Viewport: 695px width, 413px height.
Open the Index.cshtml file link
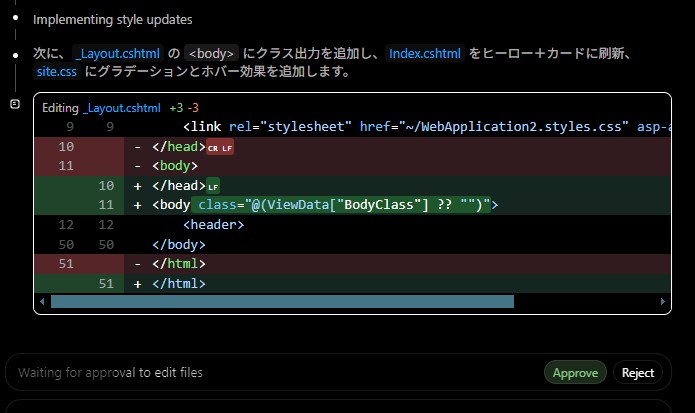(425, 54)
